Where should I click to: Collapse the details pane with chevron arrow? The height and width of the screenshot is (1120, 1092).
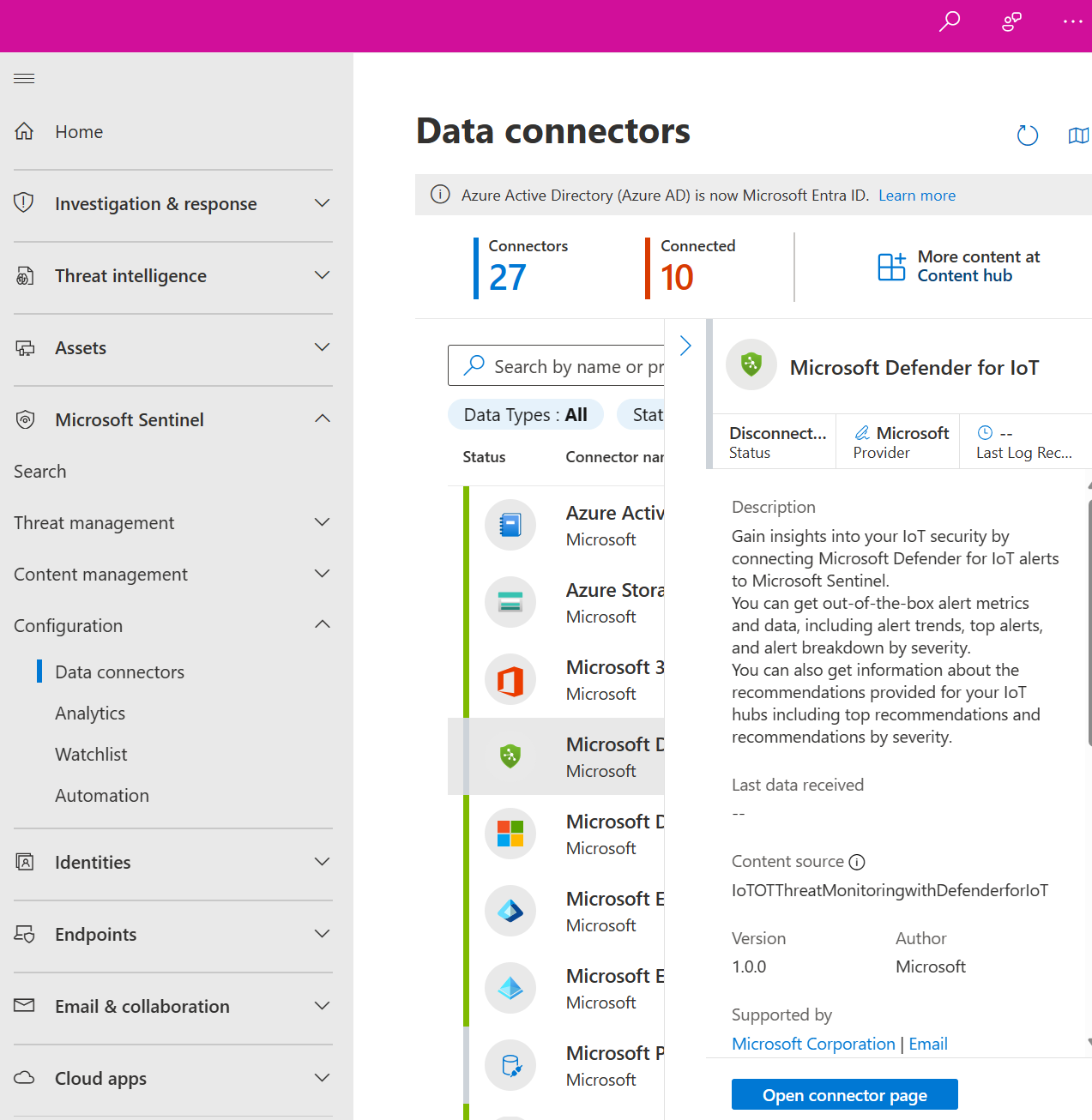(x=685, y=346)
